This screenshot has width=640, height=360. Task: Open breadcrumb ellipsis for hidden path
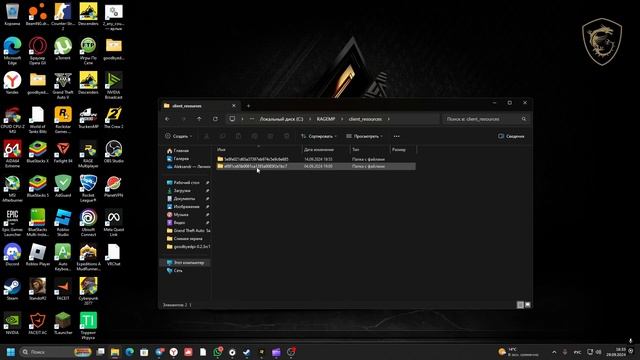tap(251, 119)
